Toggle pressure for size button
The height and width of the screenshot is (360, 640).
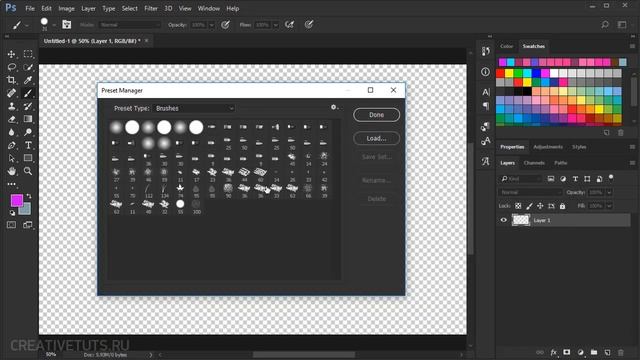(309, 25)
